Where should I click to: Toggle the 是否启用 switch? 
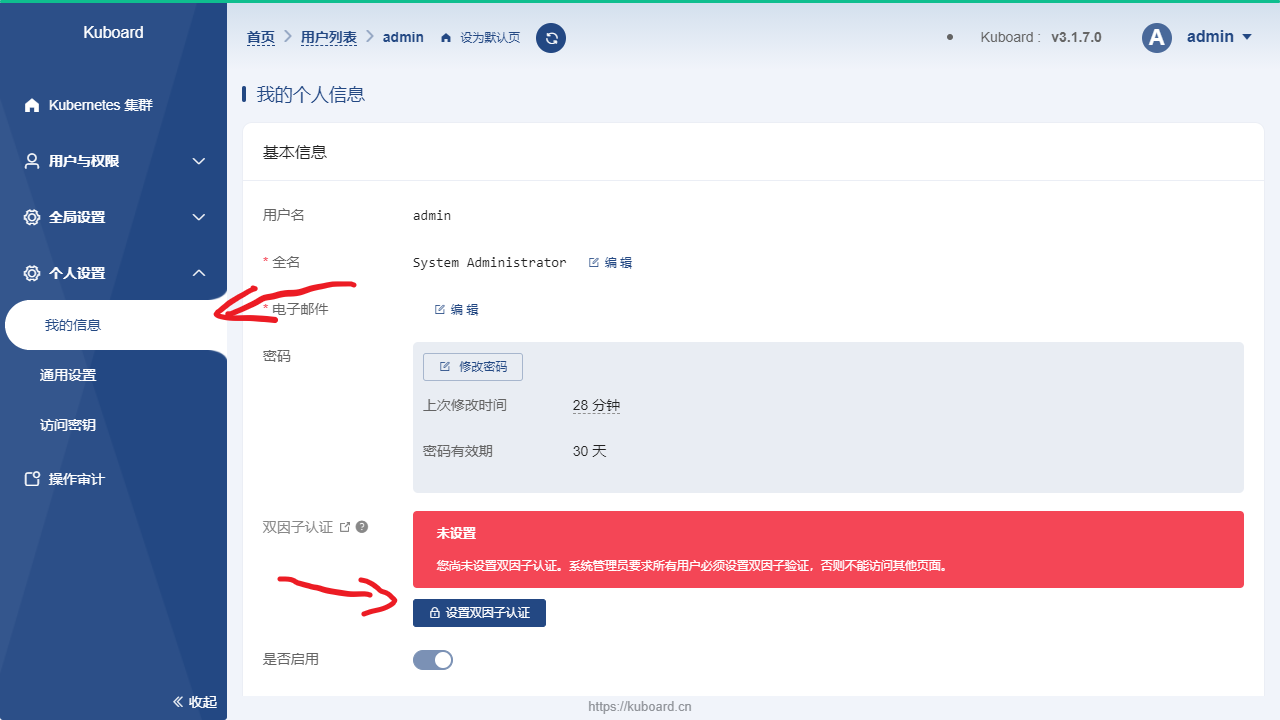pyautogui.click(x=432, y=659)
